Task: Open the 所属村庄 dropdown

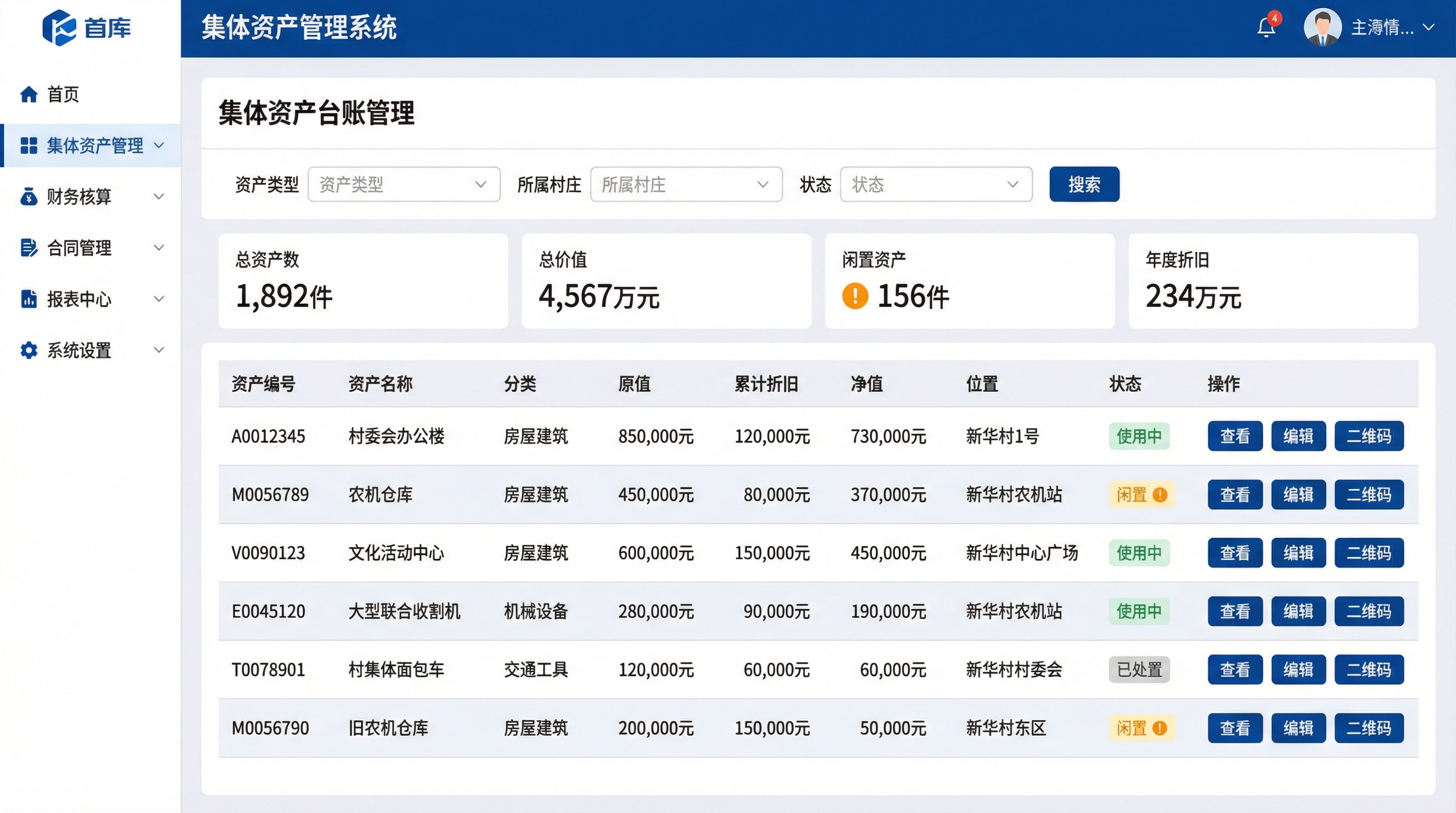Action: pos(686,184)
